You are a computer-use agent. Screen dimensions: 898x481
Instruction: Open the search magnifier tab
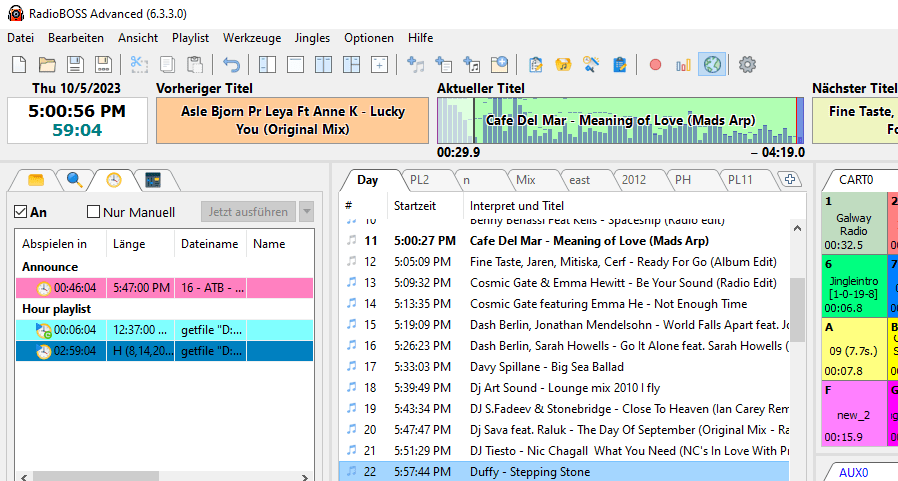74,180
